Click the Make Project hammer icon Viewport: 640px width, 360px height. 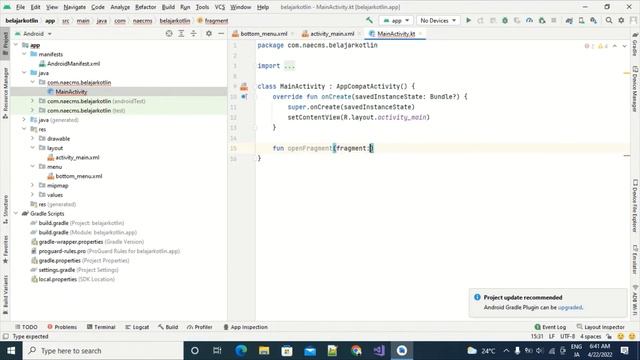(369, 20)
